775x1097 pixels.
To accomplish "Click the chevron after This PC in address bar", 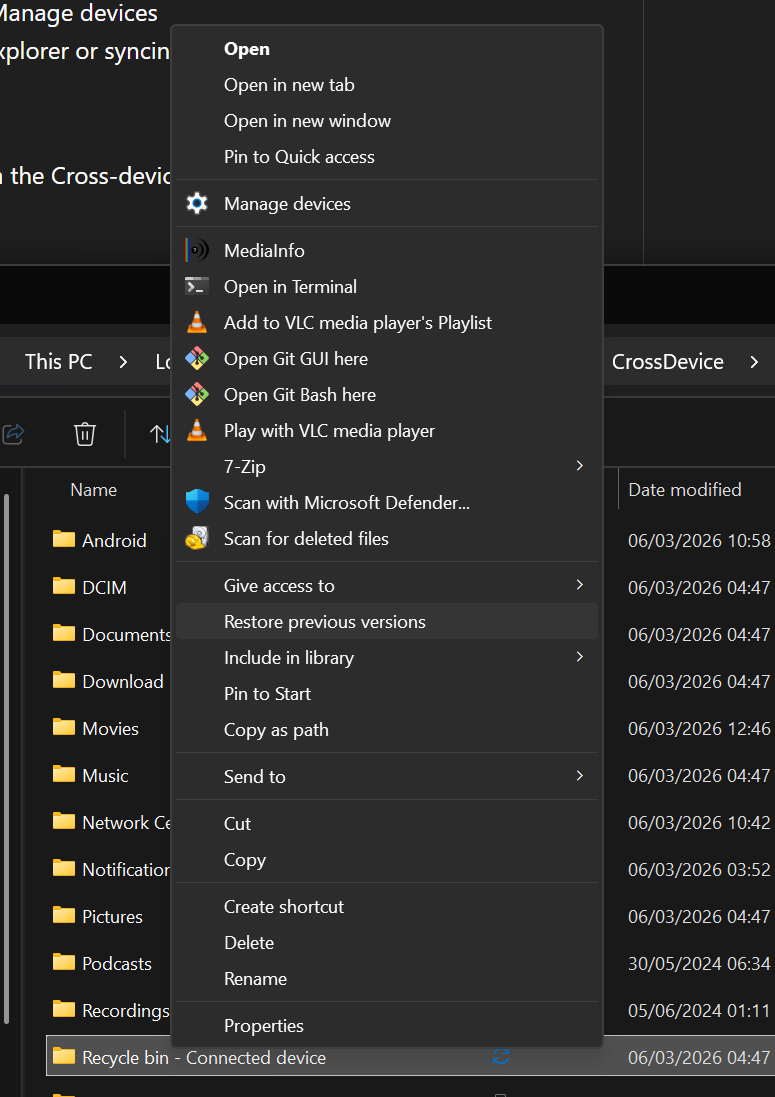I will (123, 362).
